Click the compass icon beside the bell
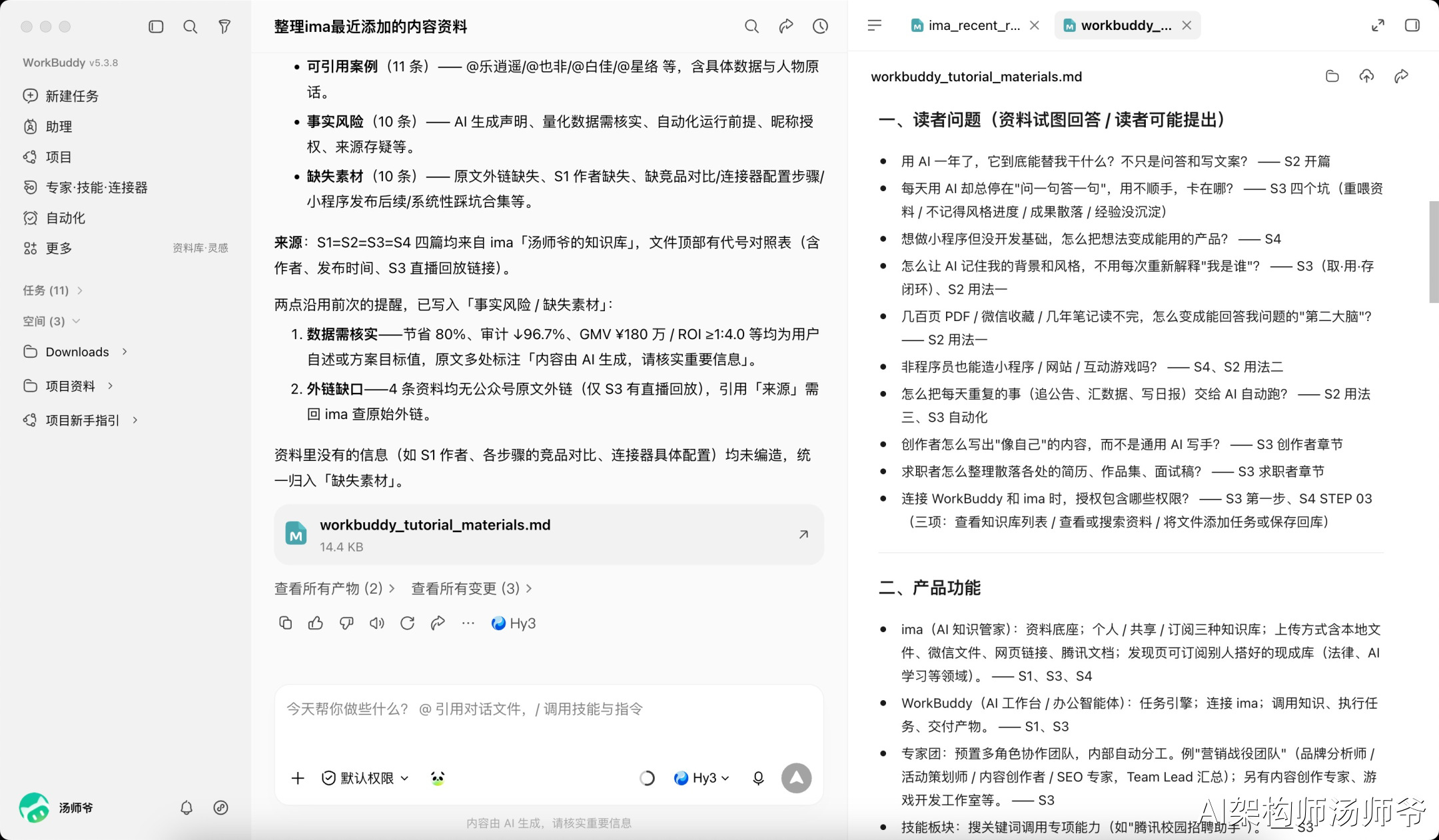Screen dimensions: 1439x840 221,807
